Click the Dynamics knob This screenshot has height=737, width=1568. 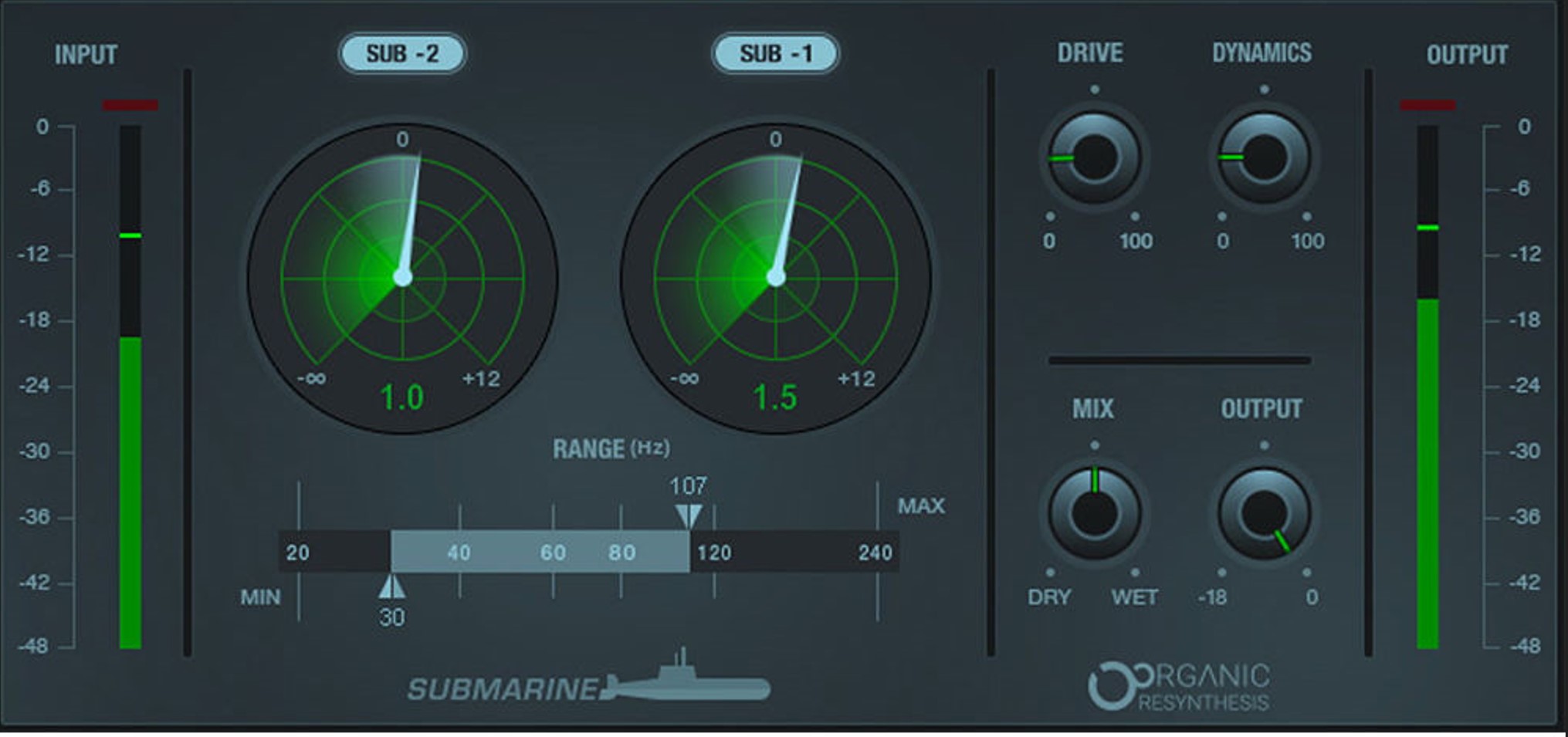1264,157
